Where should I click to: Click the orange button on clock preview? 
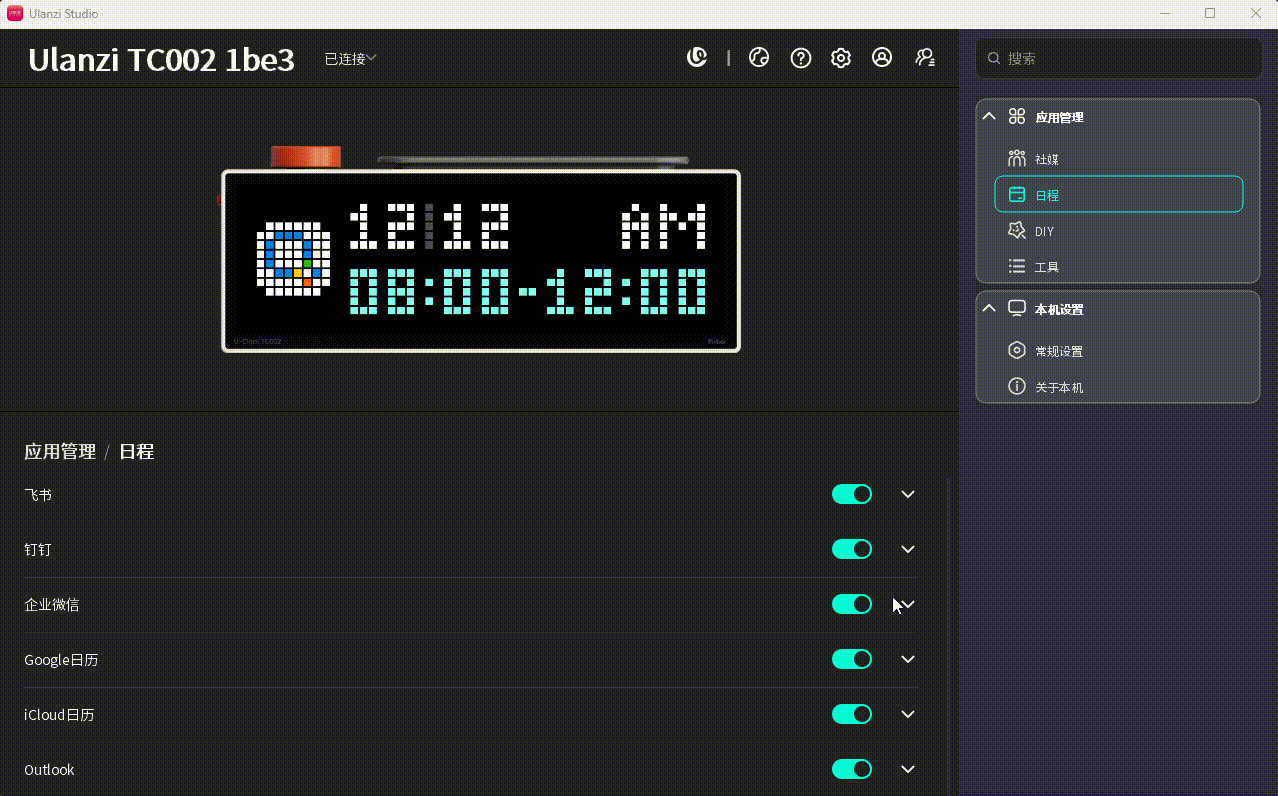306,157
